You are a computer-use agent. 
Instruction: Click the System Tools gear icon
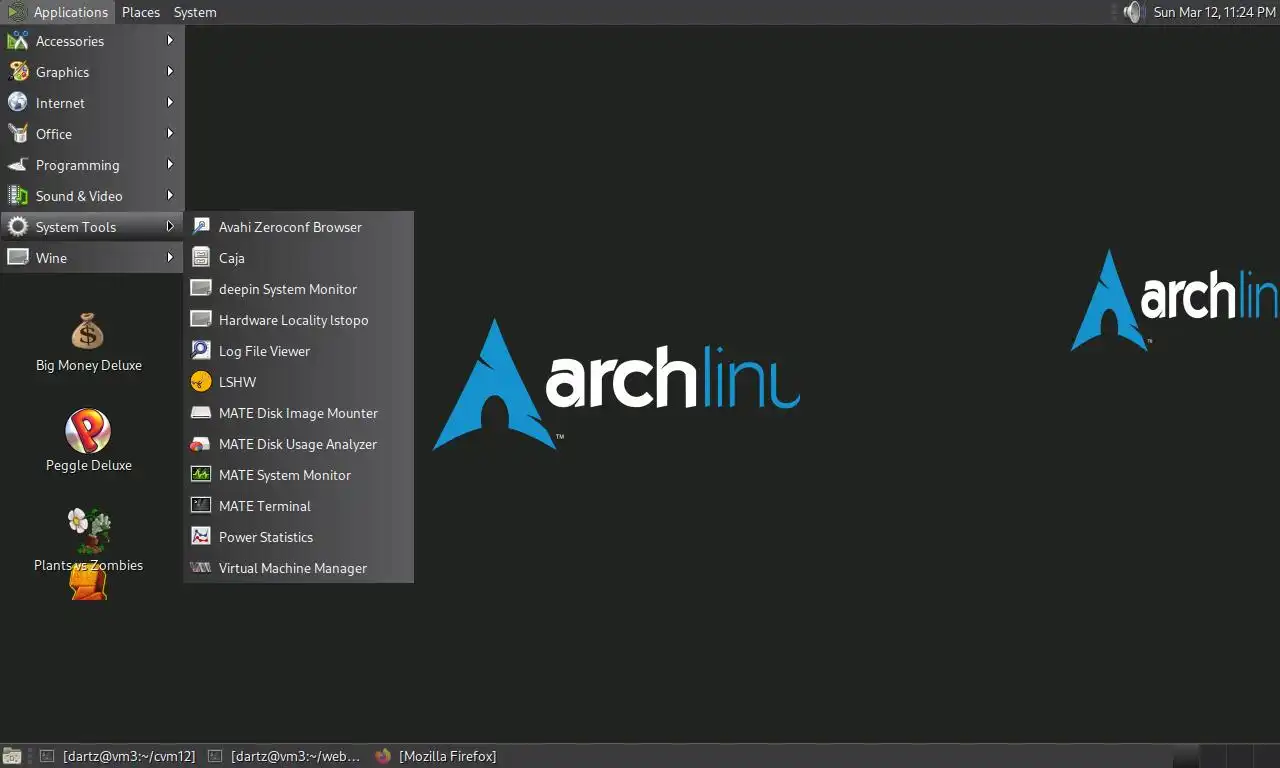pyautogui.click(x=18, y=227)
